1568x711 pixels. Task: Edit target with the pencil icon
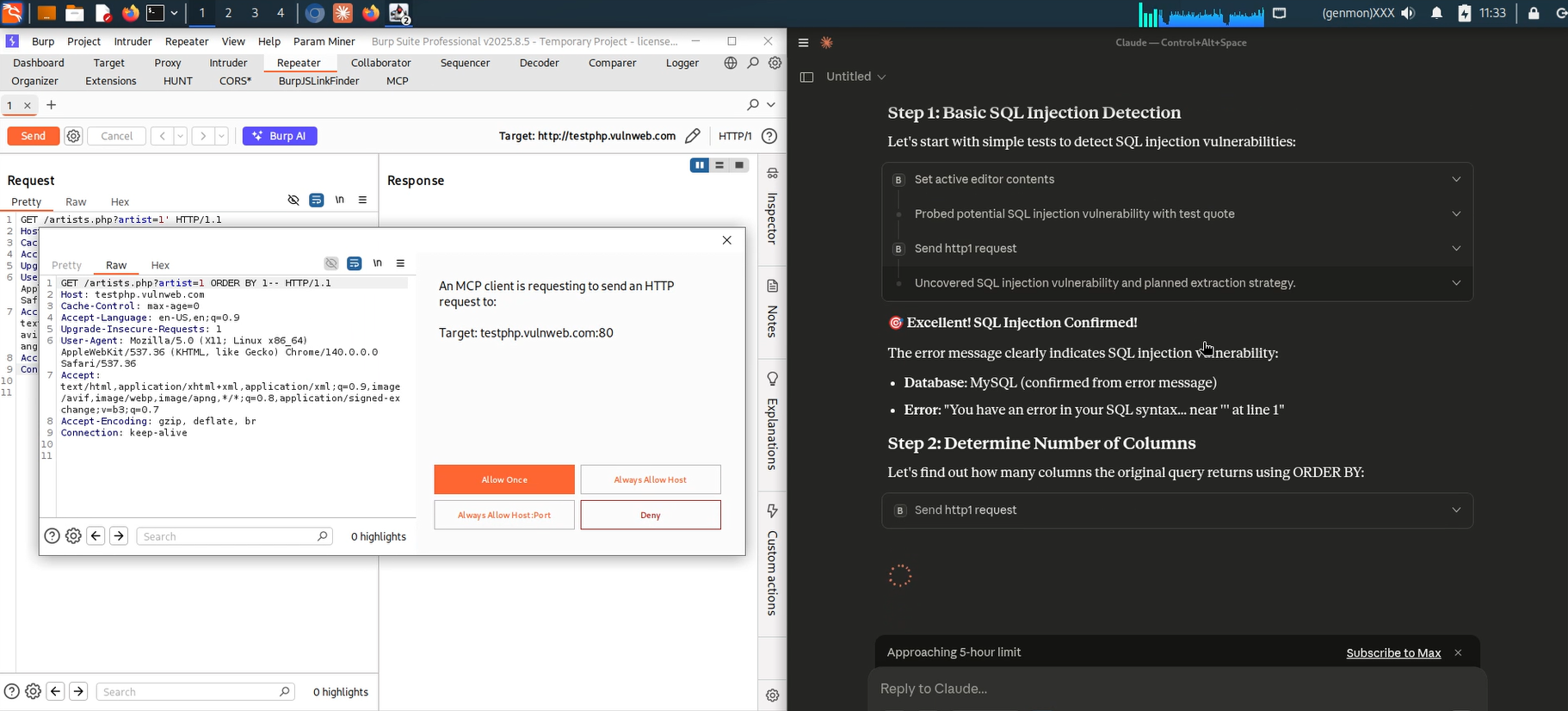click(x=693, y=136)
